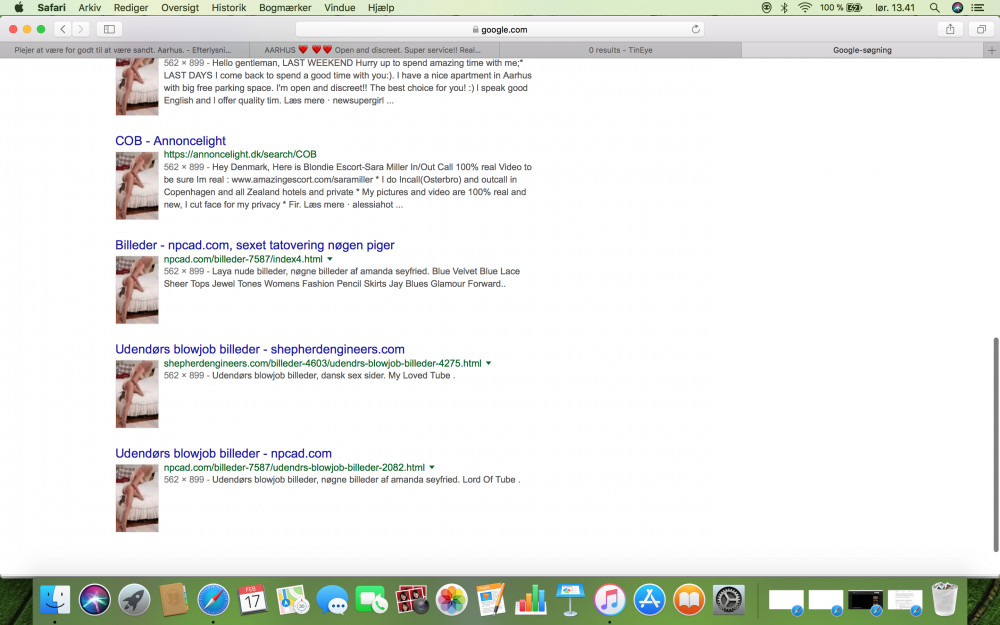Add a new tab with the plus button
Image resolution: width=1000 pixels, height=625 pixels.
991,50
